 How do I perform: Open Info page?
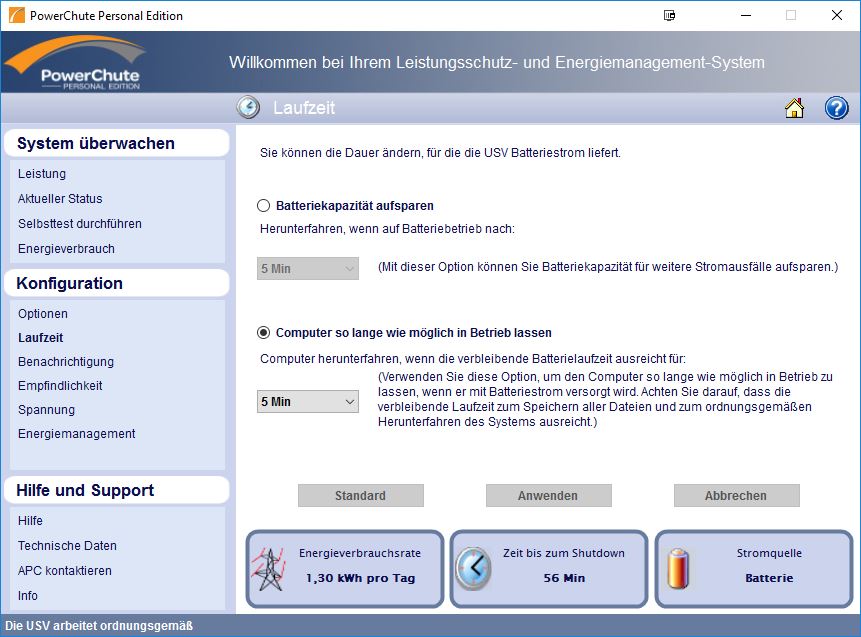[x=27, y=596]
